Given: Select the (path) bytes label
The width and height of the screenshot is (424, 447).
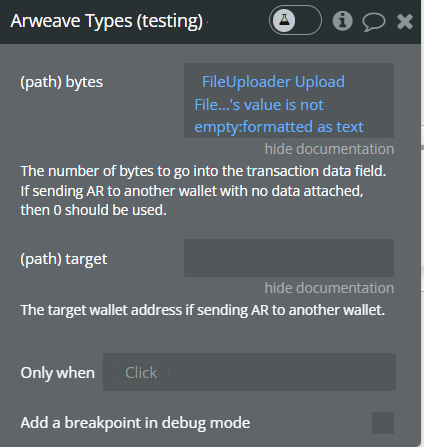Looking at the screenshot, I should 62,82.
